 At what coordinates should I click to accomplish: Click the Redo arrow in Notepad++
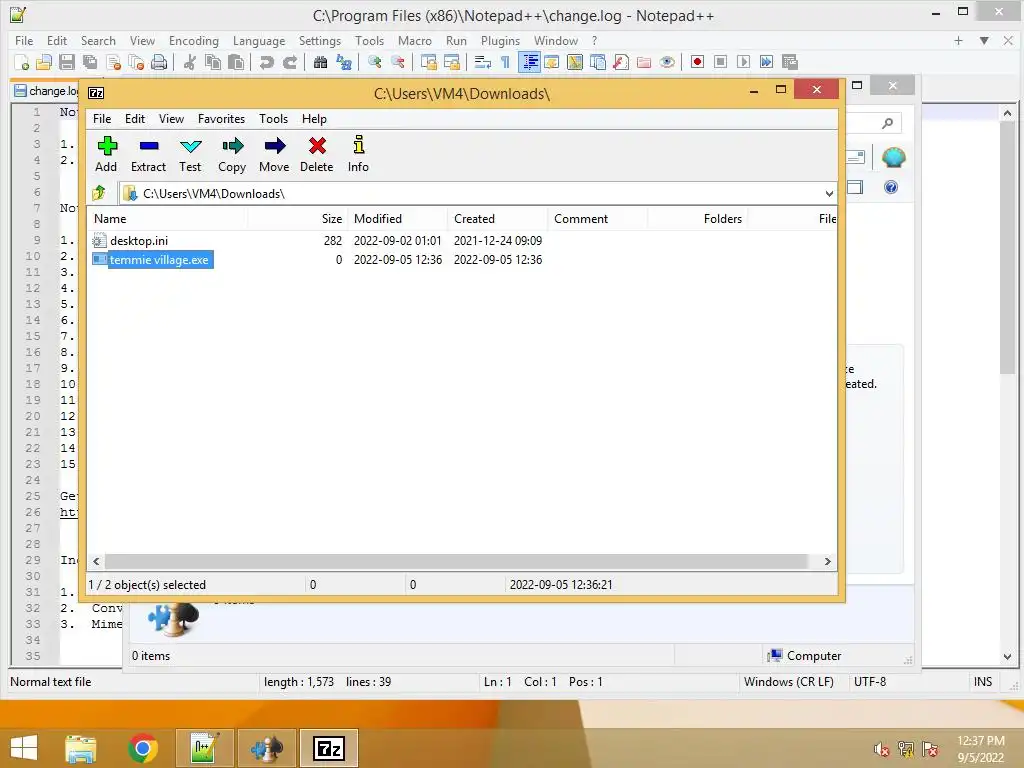[289, 62]
